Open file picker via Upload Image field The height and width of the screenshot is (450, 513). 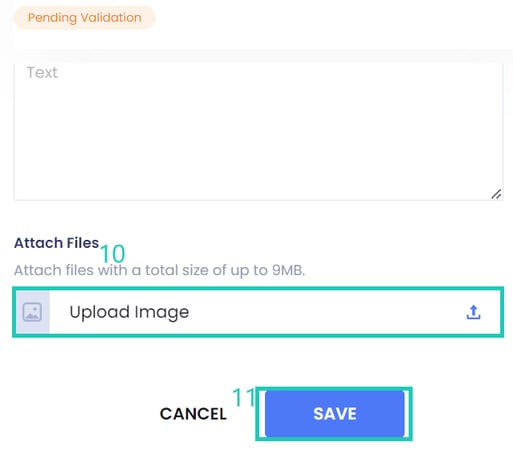[258, 312]
